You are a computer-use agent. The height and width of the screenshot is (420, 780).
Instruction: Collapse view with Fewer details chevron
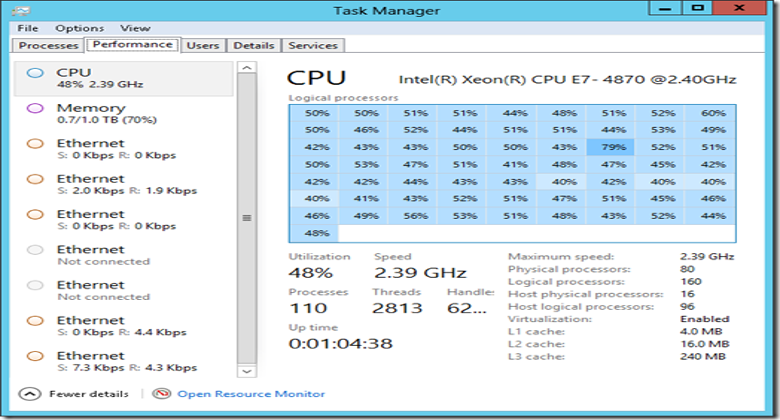point(30,394)
